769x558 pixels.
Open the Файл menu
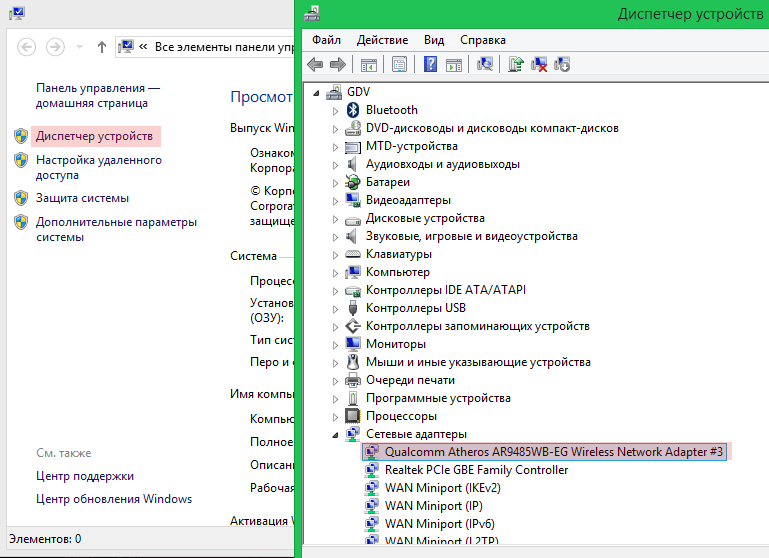[x=326, y=40]
